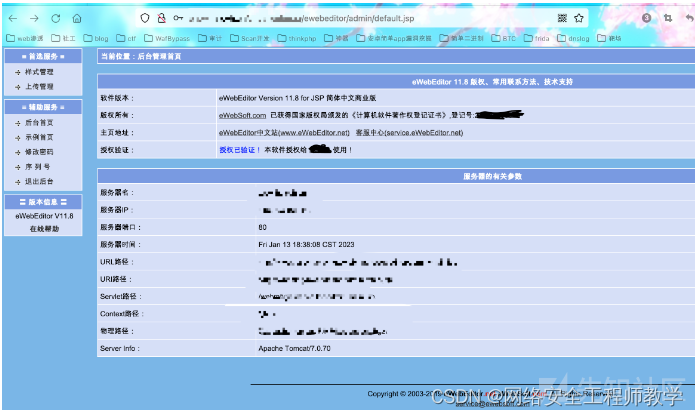The image size is (698, 416).
Task: Open the thinkphp bookmarks folder
Action: coord(297,38)
